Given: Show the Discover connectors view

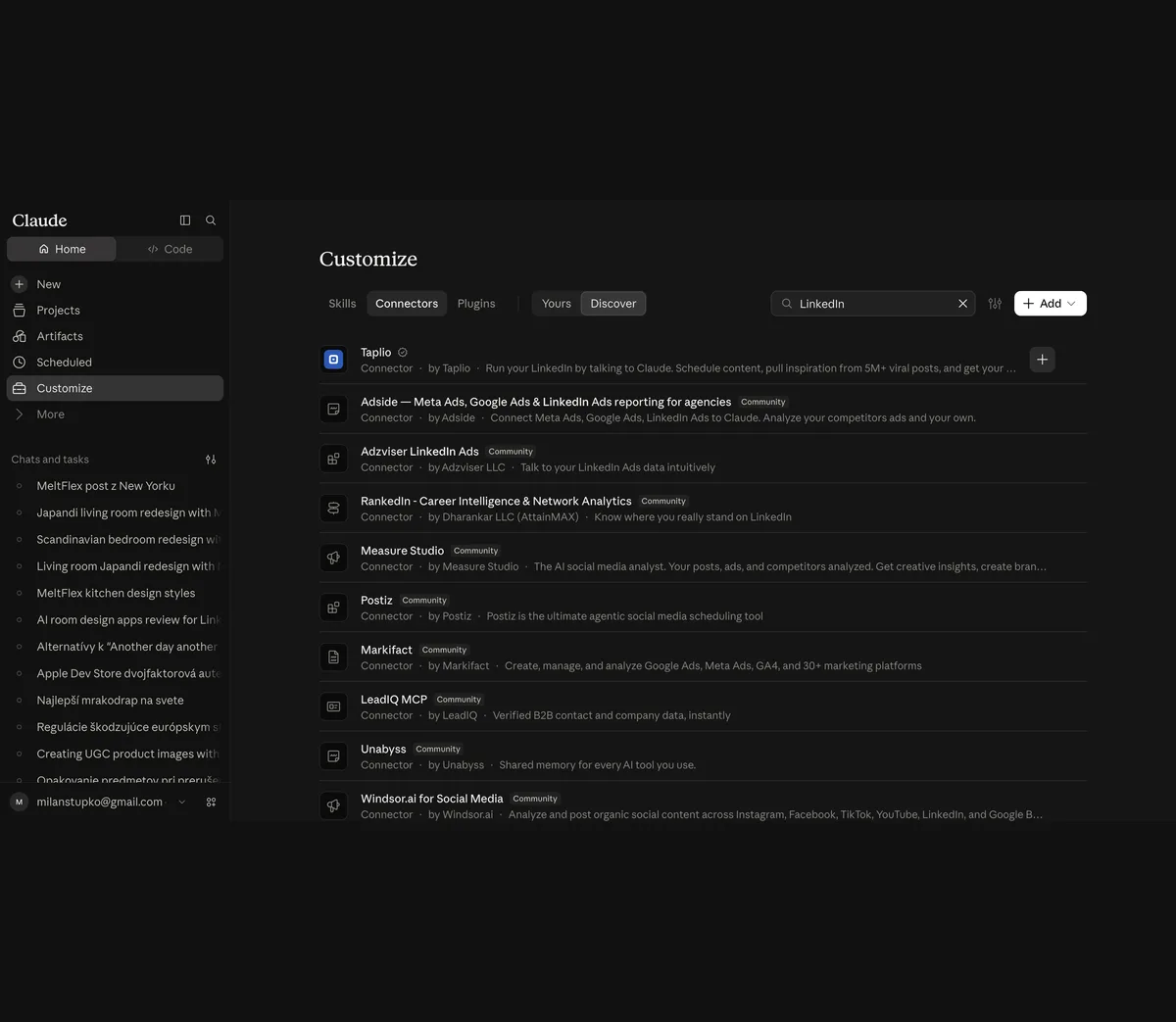Looking at the screenshot, I should 613,304.
